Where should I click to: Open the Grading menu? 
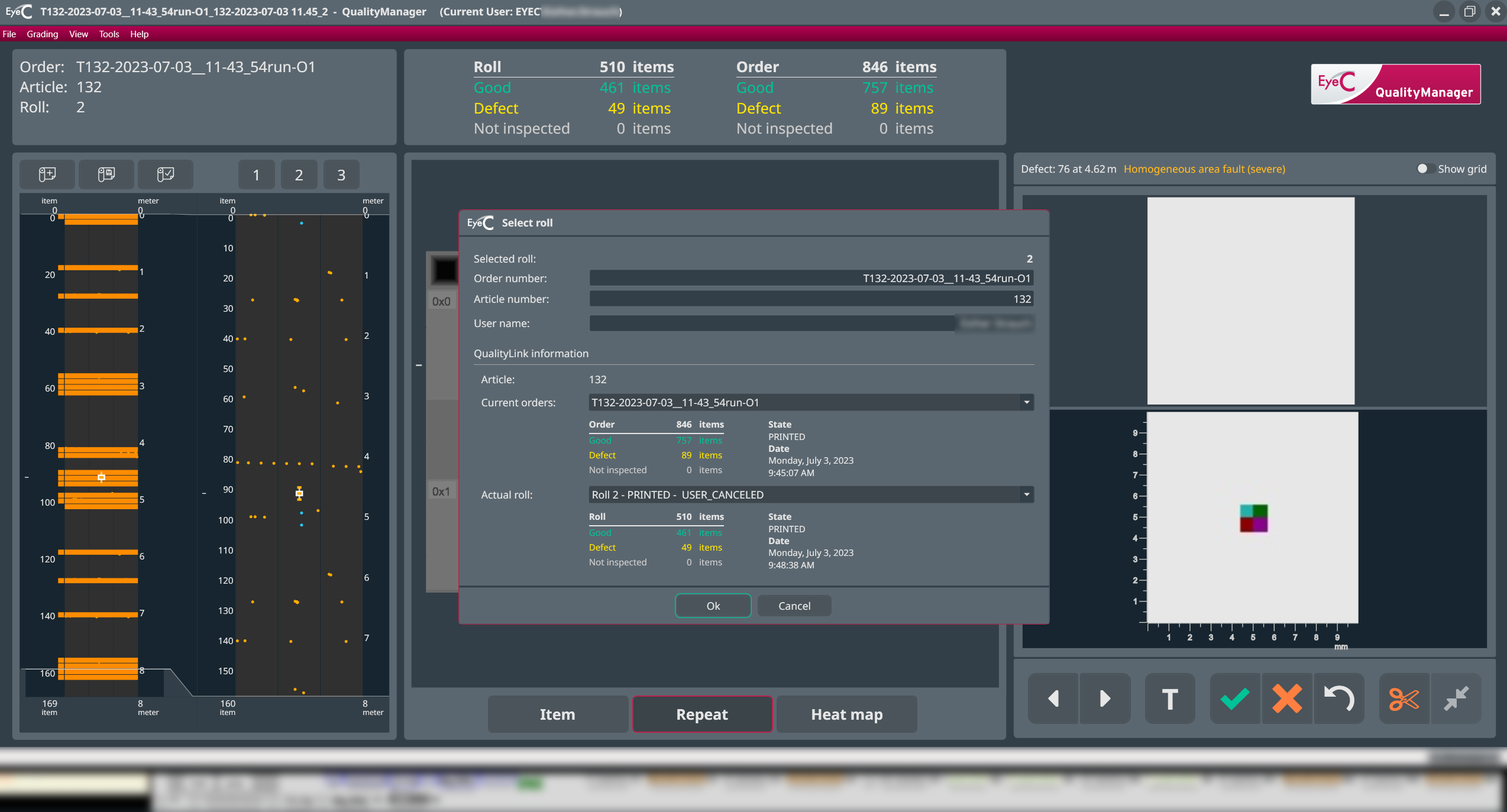pos(43,34)
